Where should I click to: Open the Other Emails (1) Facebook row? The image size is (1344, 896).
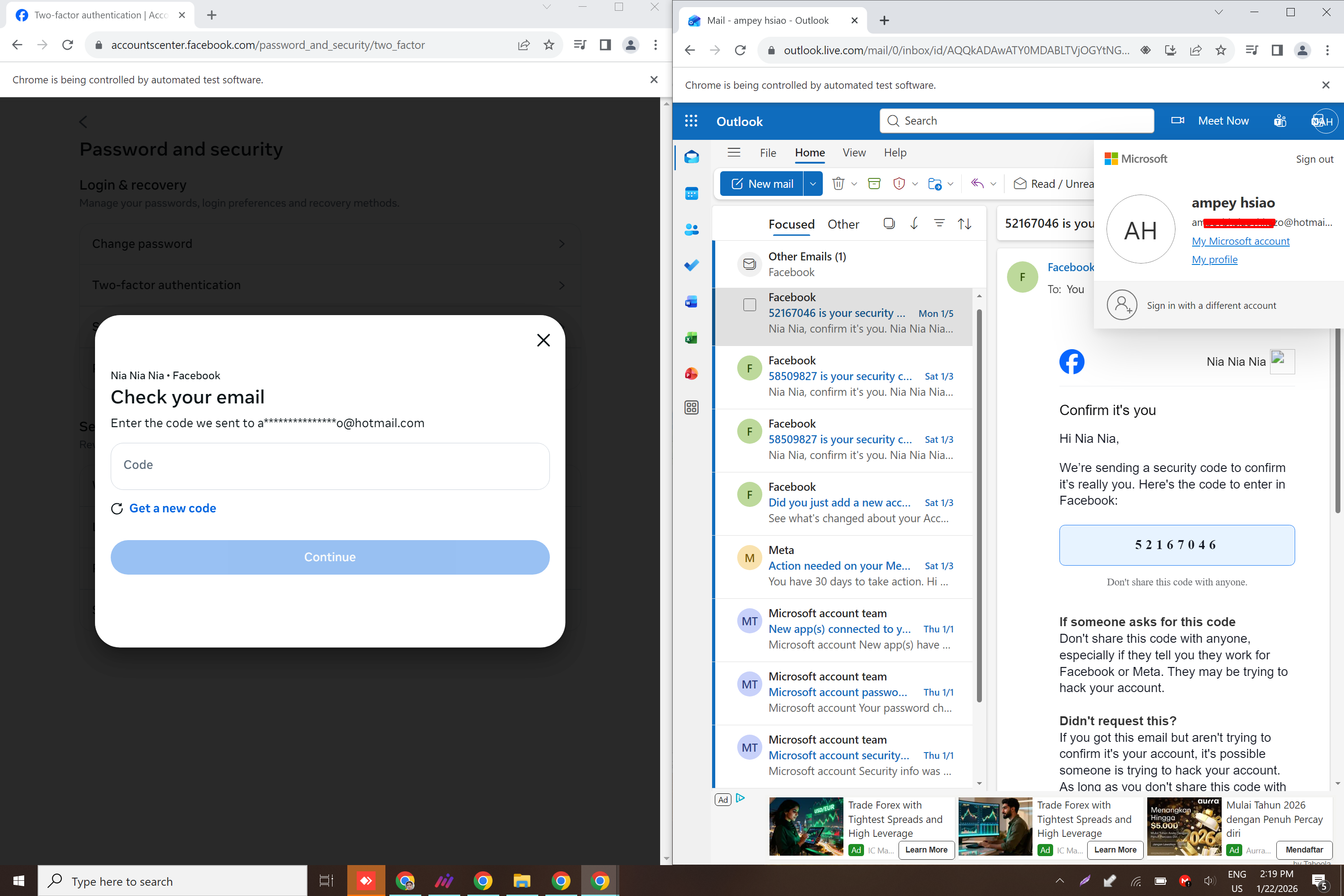(x=850, y=264)
